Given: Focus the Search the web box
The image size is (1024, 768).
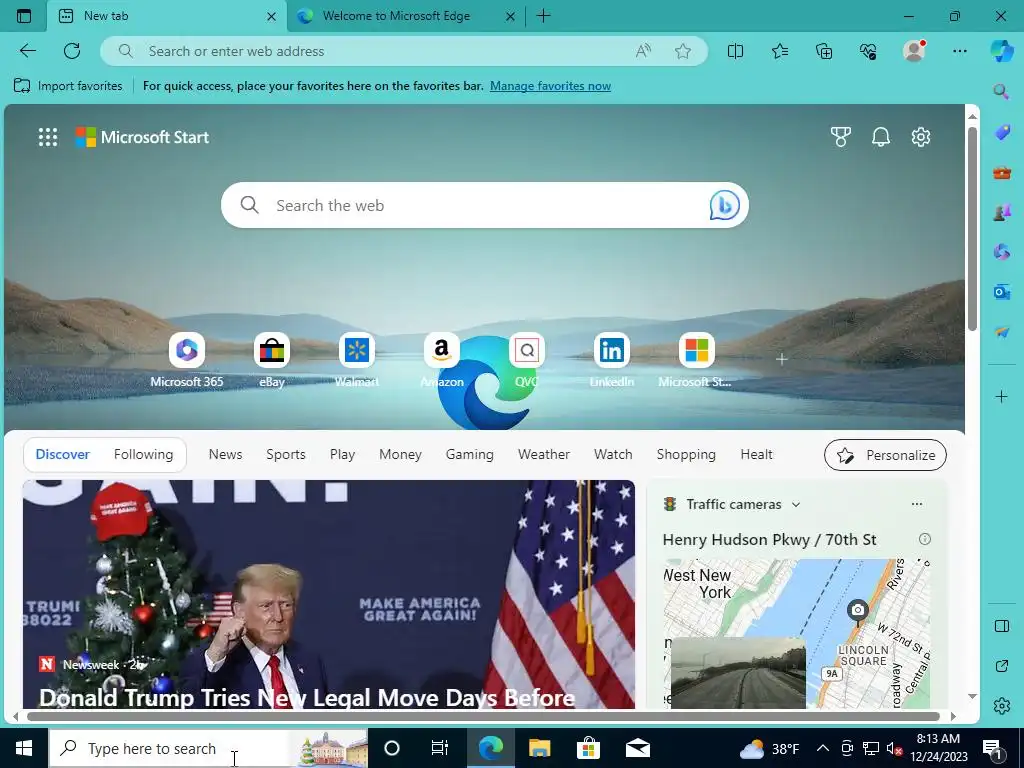Looking at the screenshot, I should [485, 205].
